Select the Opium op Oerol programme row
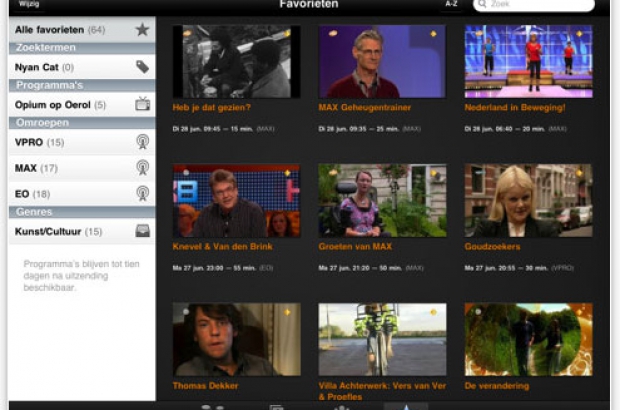Screen dimensions: 620x410 [x=82, y=104]
